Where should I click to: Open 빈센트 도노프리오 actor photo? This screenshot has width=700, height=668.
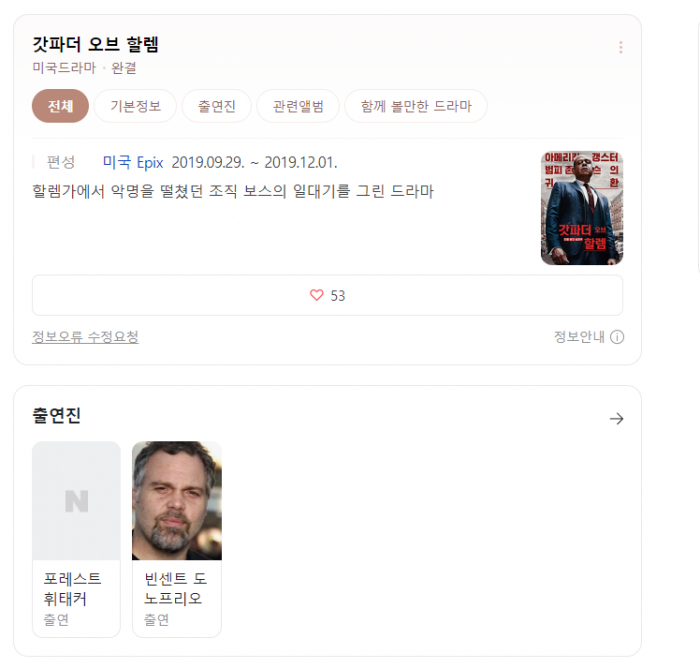177,501
